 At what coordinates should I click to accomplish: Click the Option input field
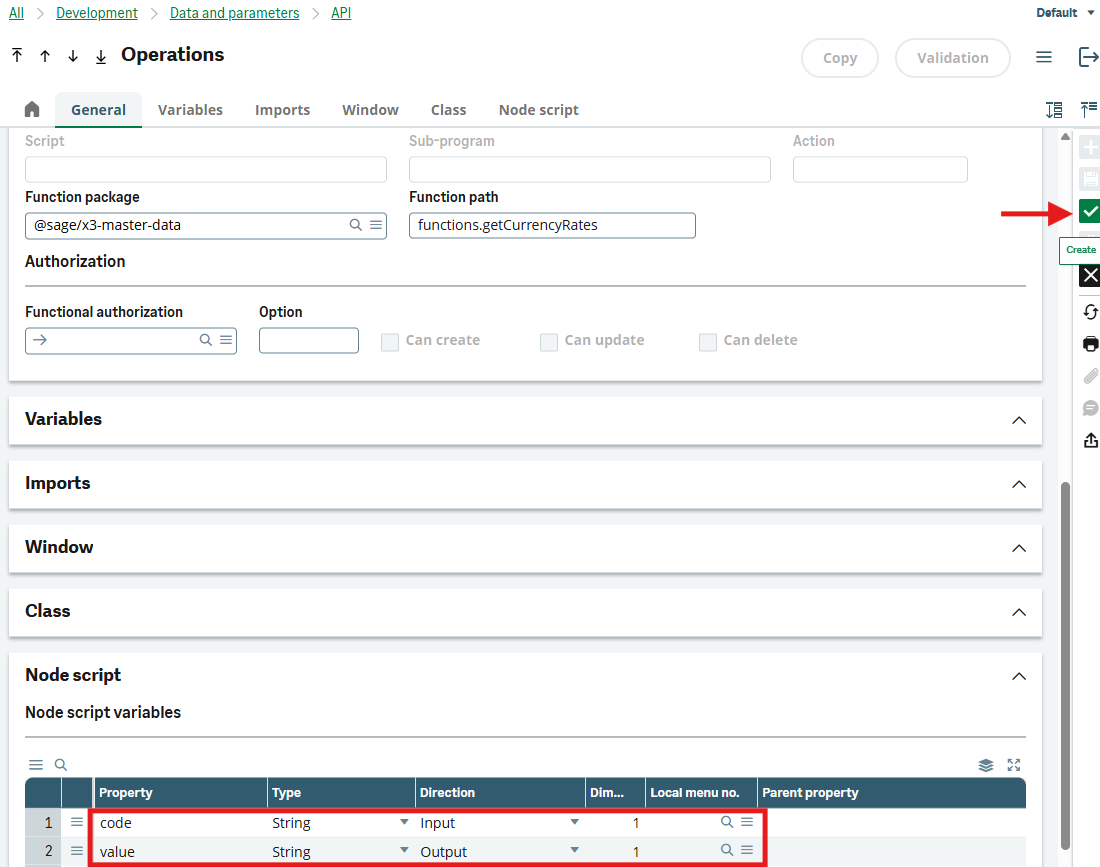coord(309,340)
